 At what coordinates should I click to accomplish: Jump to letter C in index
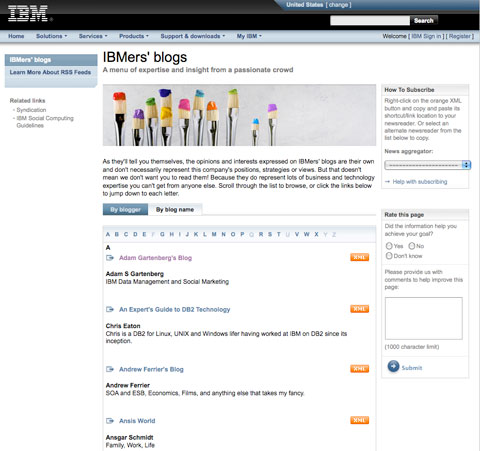(126, 234)
